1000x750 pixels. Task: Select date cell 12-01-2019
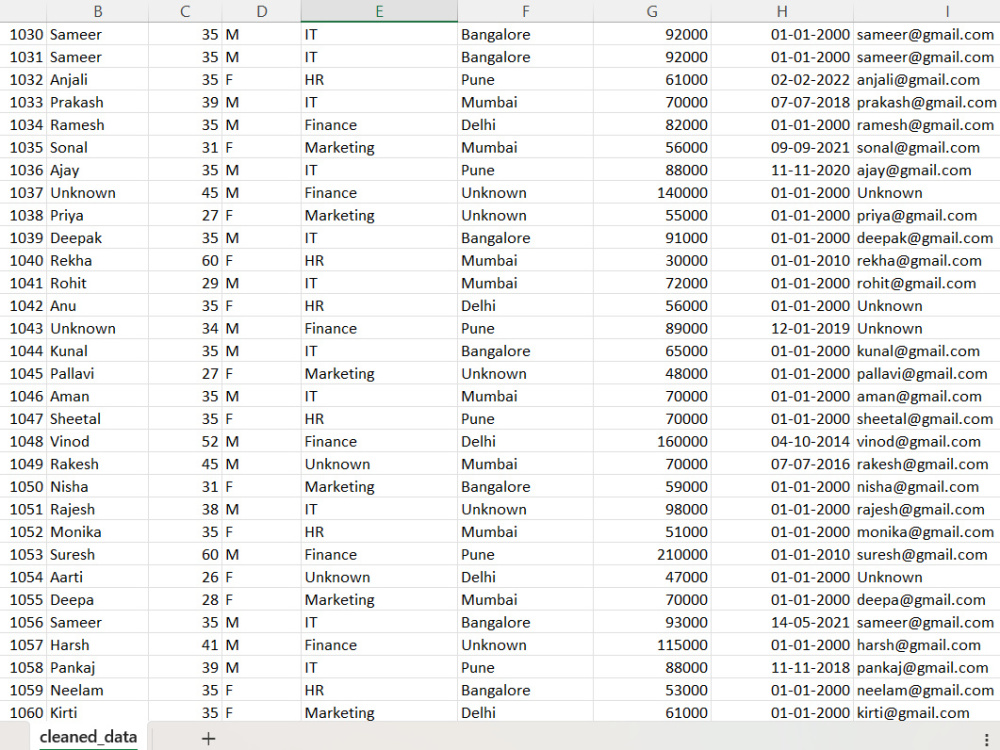pyautogui.click(x=782, y=328)
